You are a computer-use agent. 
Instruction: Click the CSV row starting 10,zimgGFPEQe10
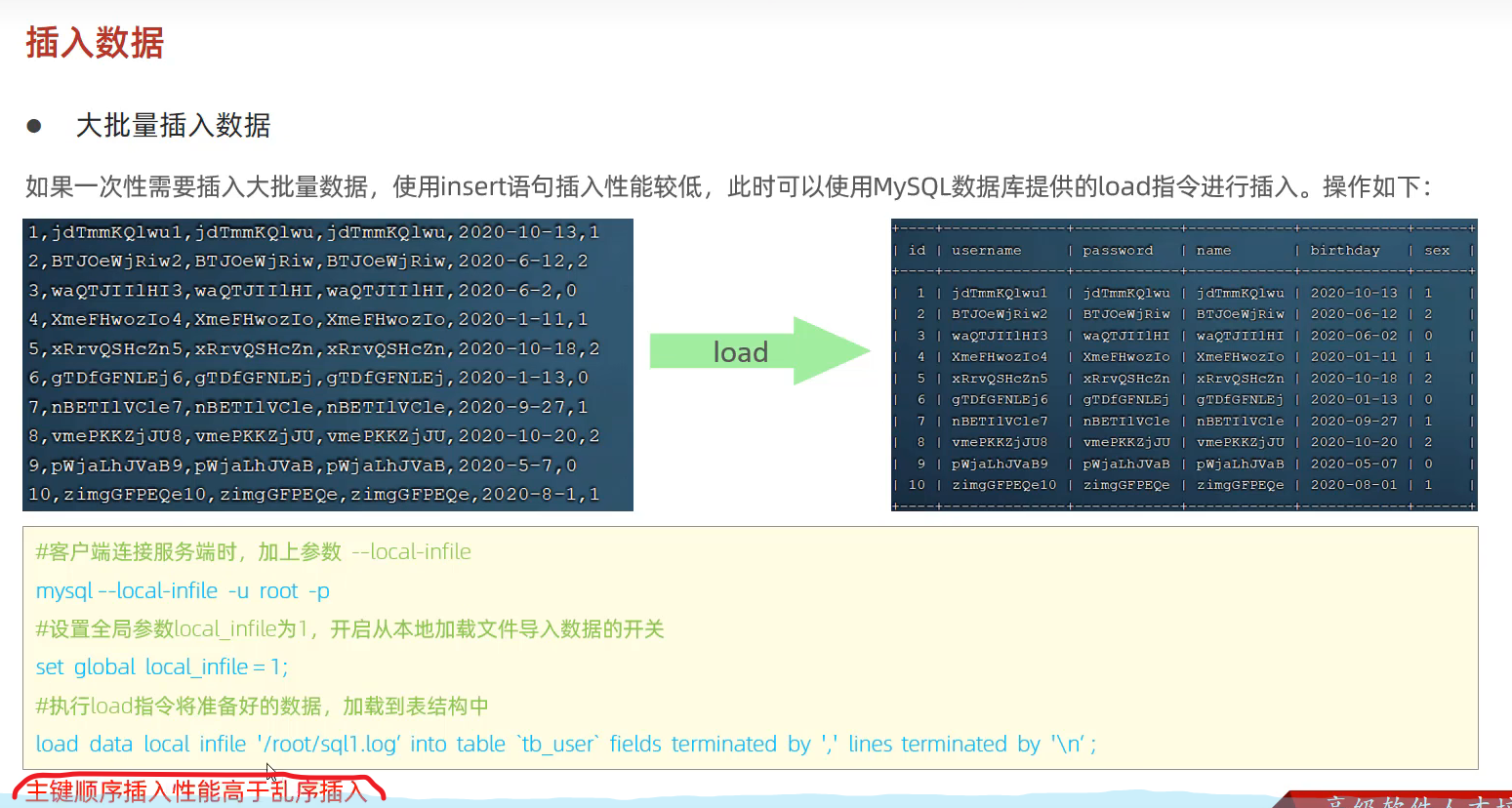(x=313, y=494)
